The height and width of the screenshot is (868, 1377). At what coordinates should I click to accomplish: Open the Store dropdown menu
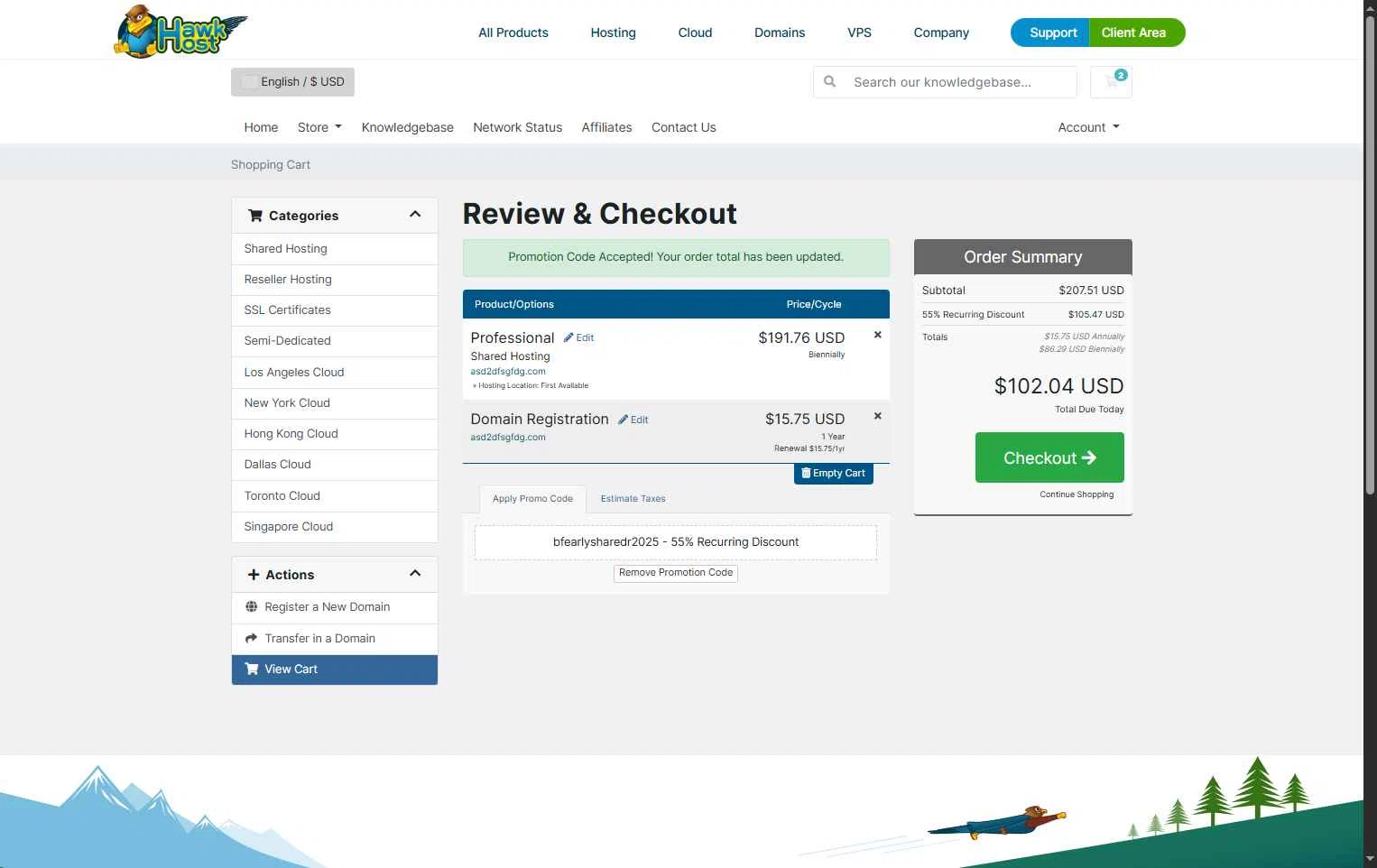319,127
